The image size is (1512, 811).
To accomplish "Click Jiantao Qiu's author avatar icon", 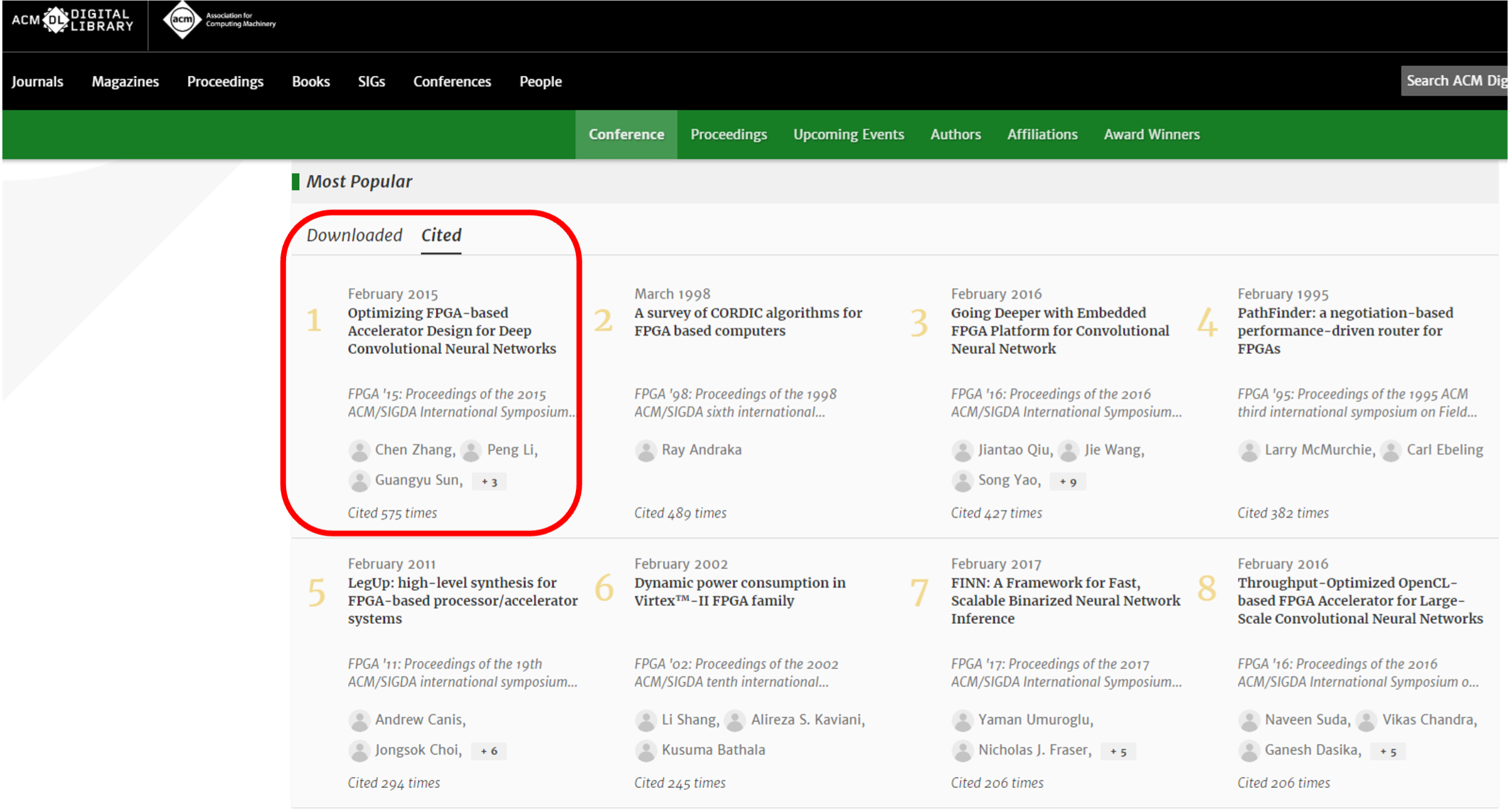I will pyautogui.click(x=962, y=450).
